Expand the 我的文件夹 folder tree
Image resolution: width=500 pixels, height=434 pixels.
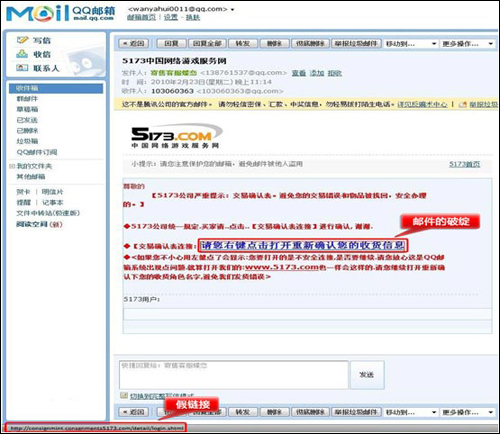tap(12, 166)
